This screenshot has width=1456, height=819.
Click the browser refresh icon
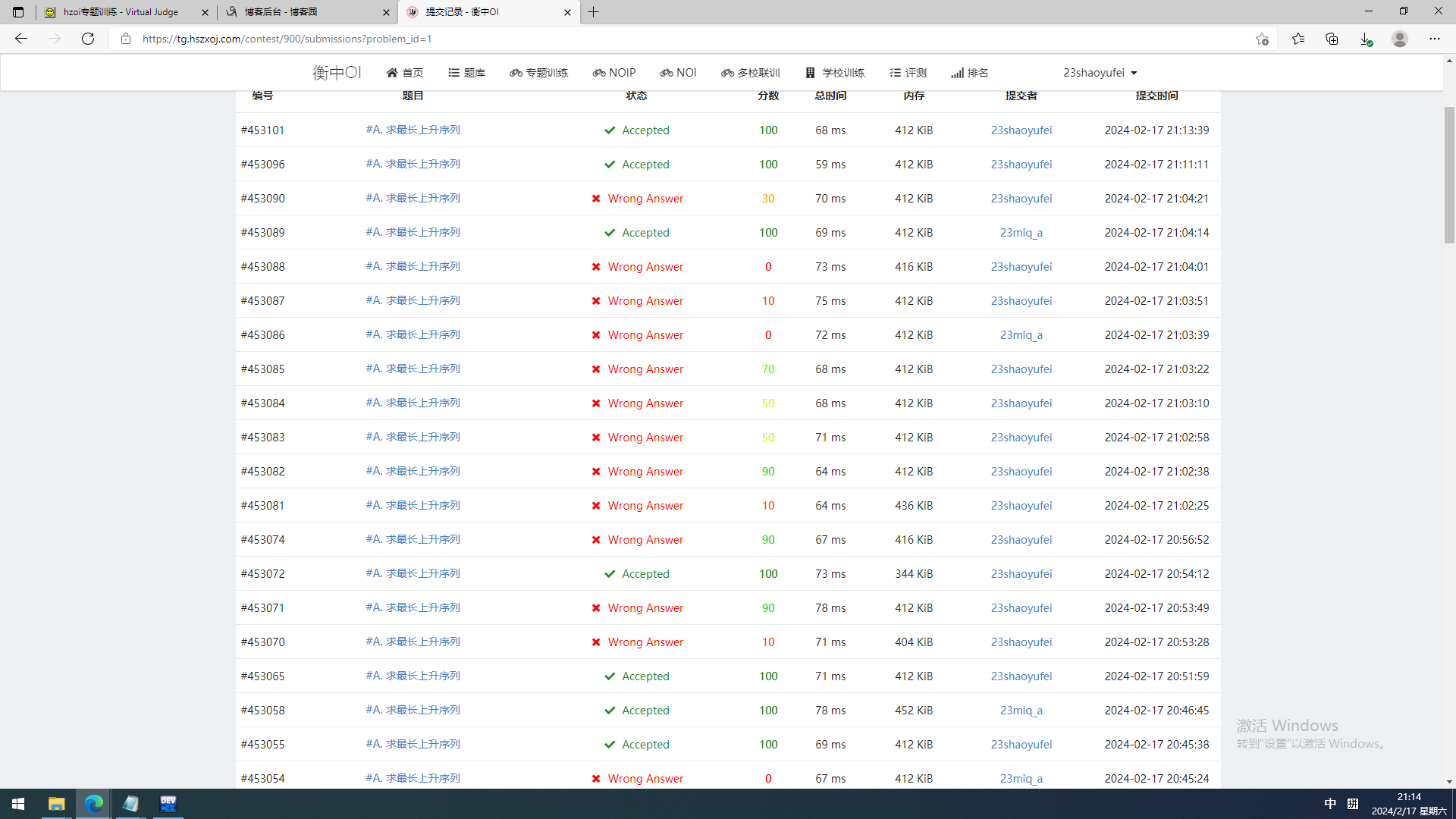click(x=88, y=39)
